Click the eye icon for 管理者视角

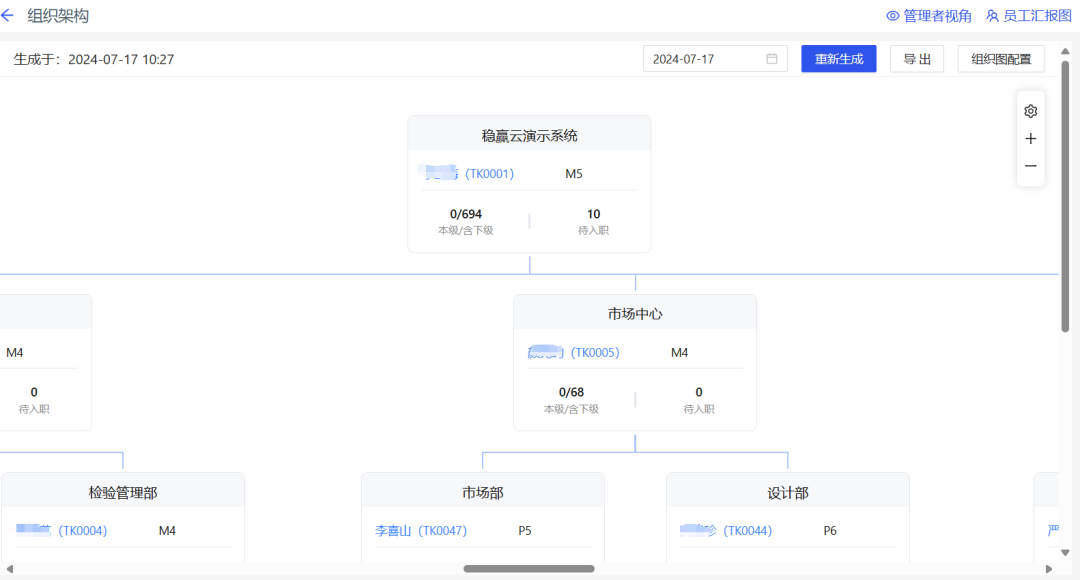[x=893, y=16]
